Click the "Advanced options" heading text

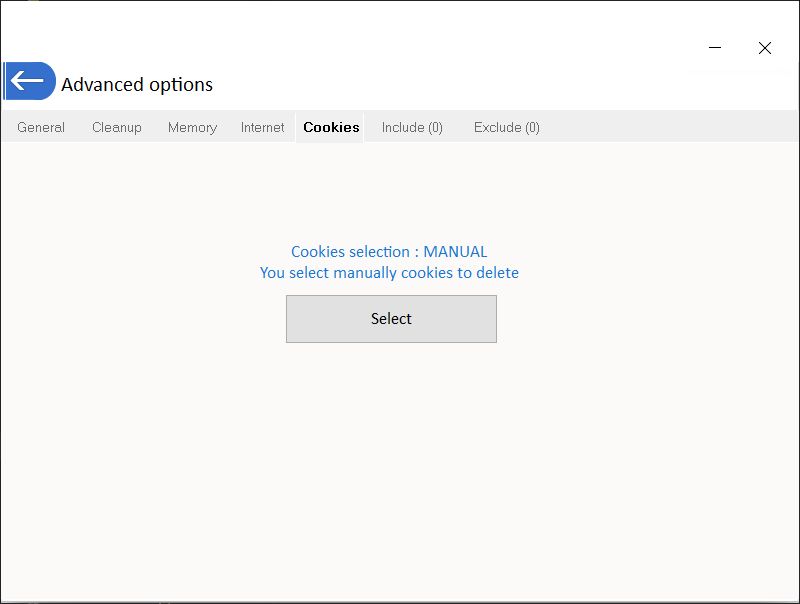pyautogui.click(x=137, y=85)
